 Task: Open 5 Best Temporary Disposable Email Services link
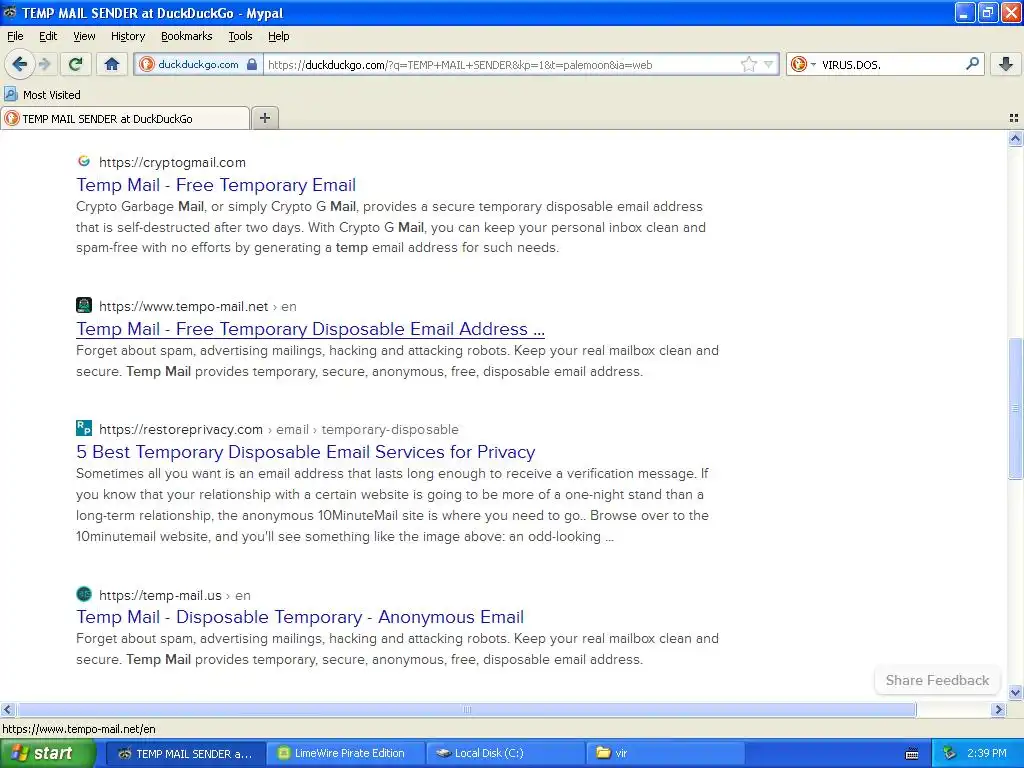point(306,452)
